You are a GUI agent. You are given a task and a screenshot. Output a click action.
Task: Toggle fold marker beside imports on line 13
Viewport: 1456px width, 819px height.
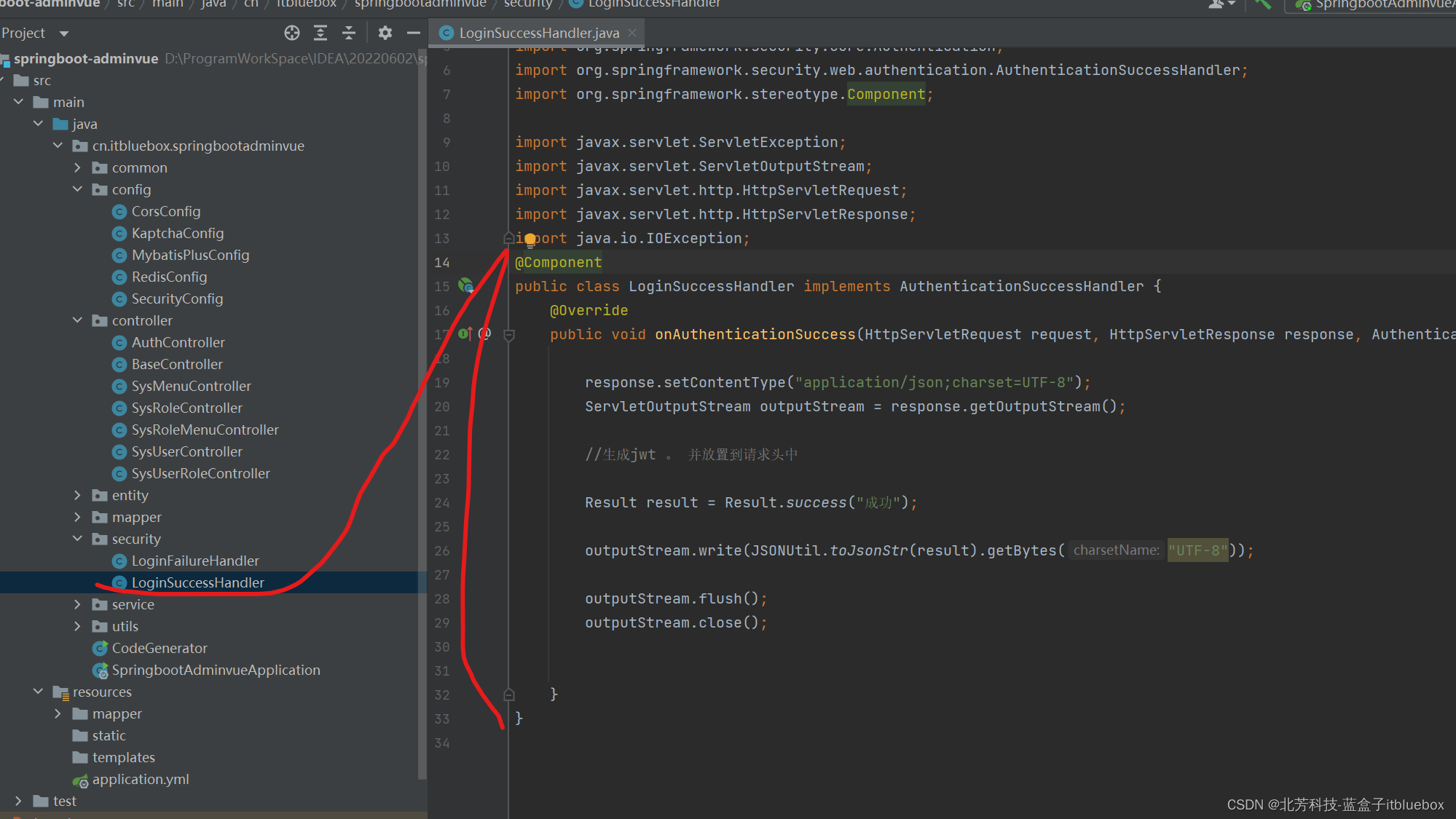[509, 238]
